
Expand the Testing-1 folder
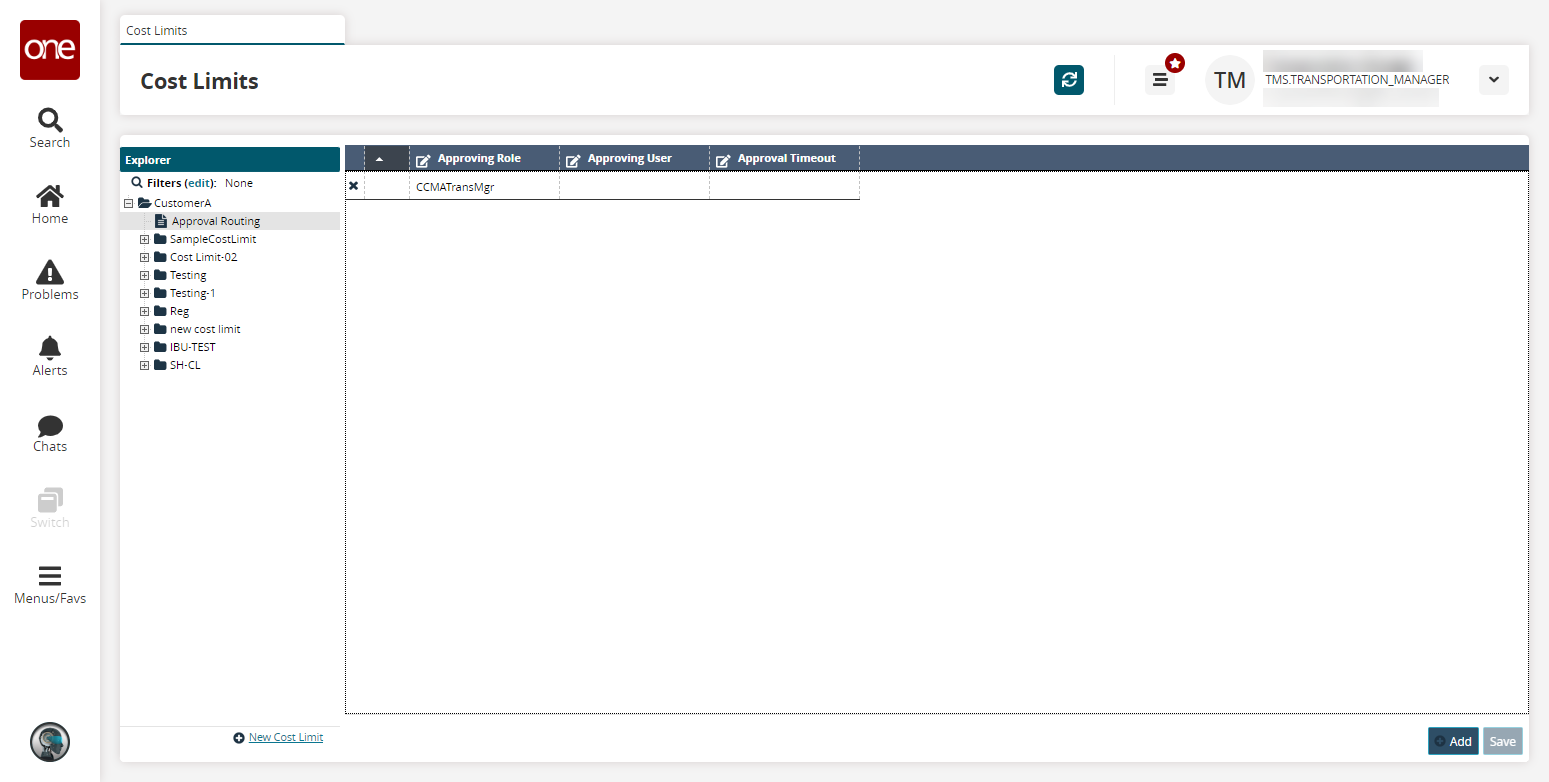tap(145, 293)
